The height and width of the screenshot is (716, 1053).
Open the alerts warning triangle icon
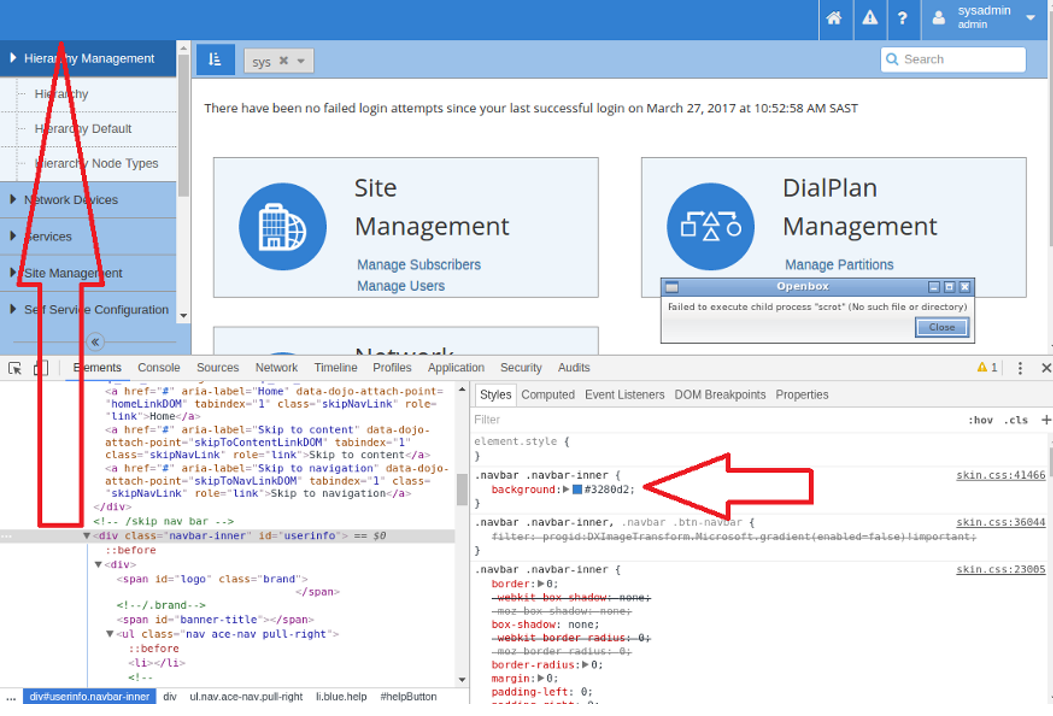(869, 18)
